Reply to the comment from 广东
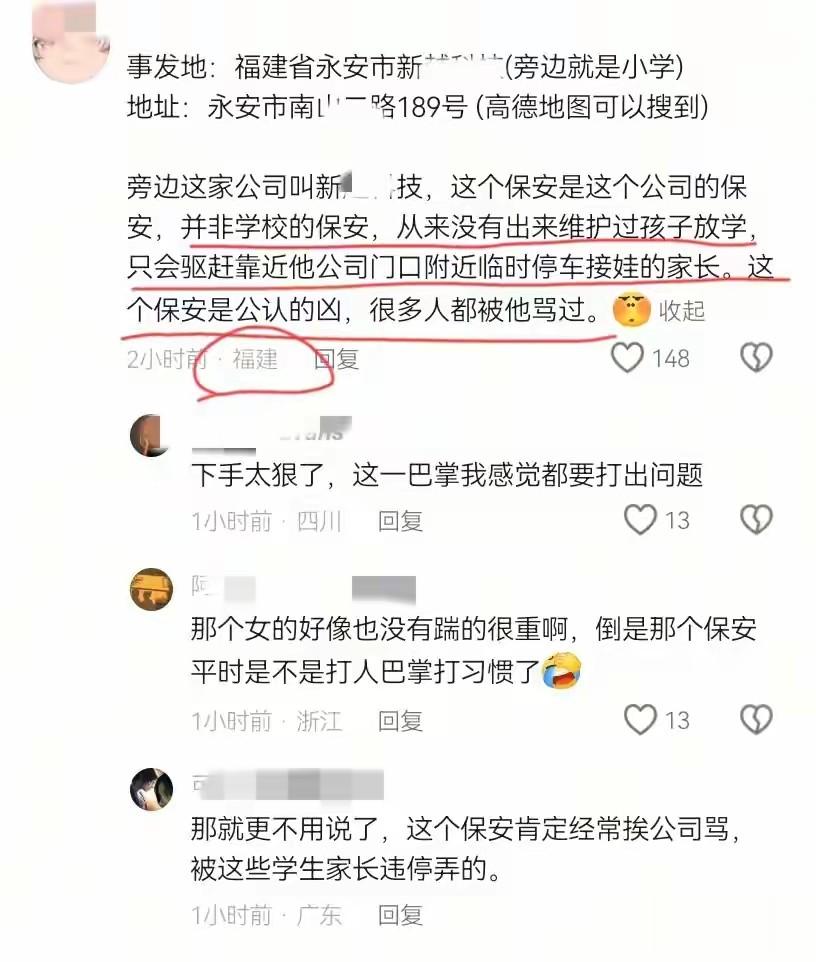Viewport: 816px width, 962px height. point(400,915)
